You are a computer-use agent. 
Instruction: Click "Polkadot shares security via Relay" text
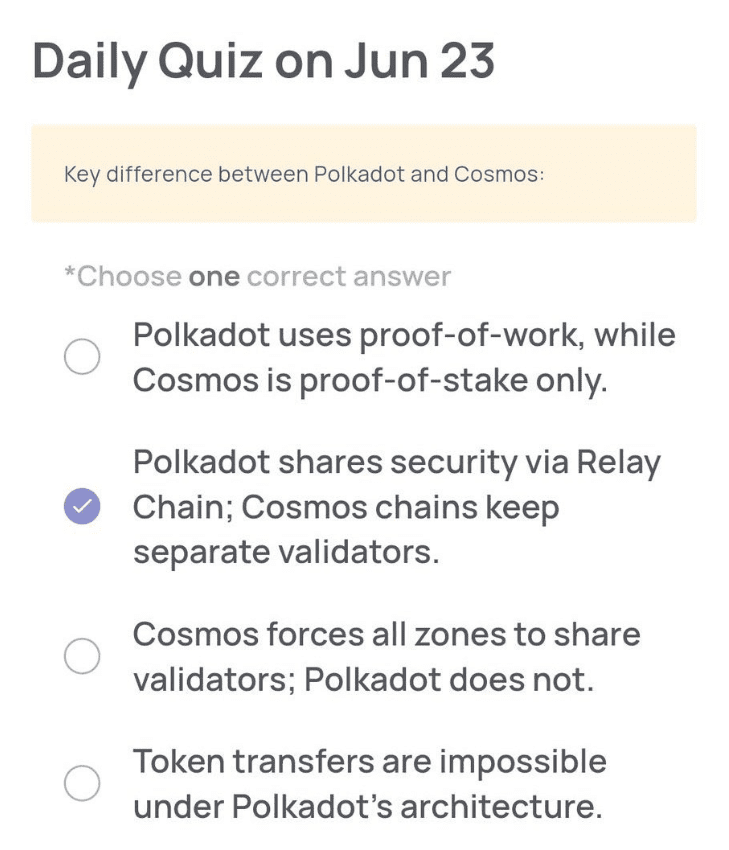(x=396, y=463)
